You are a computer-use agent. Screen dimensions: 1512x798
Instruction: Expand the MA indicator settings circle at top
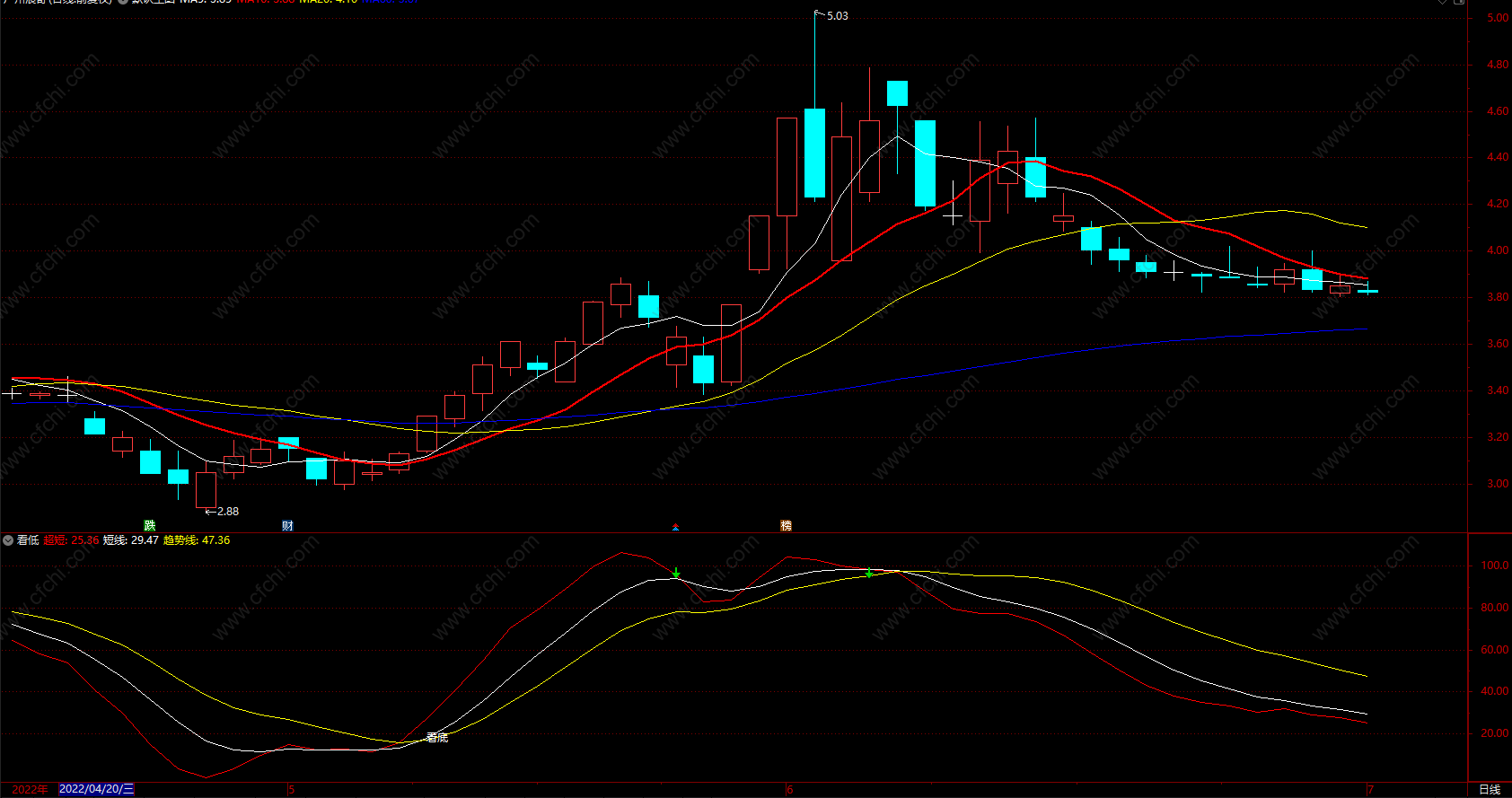pyautogui.click(x=123, y=2)
